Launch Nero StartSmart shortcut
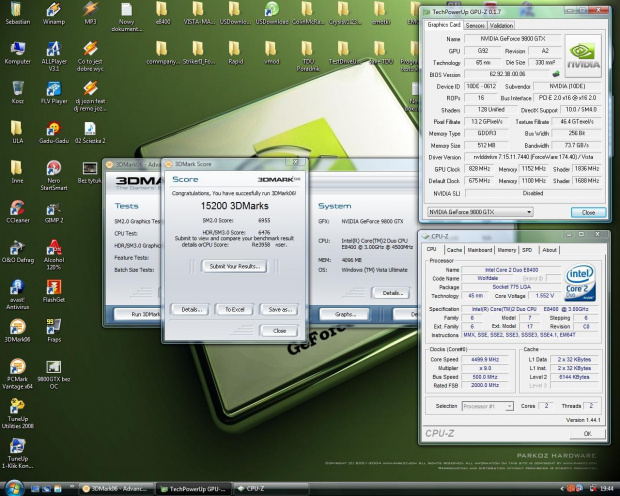This screenshot has width=620, height=496. (x=54, y=175)
